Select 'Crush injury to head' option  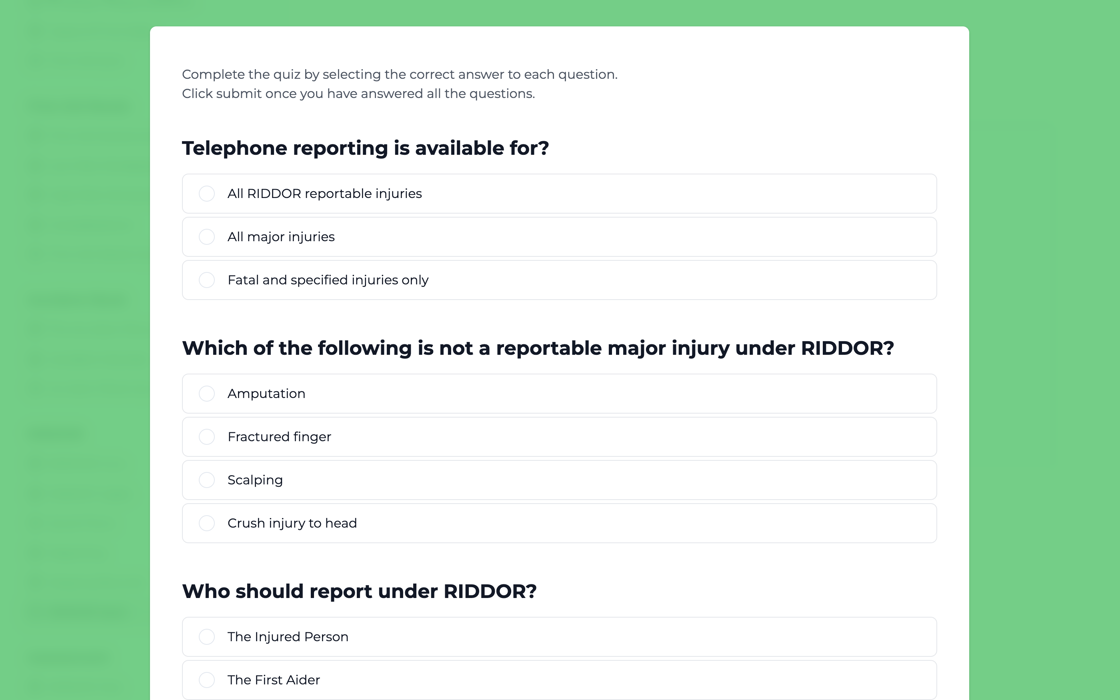click(206, 522)
